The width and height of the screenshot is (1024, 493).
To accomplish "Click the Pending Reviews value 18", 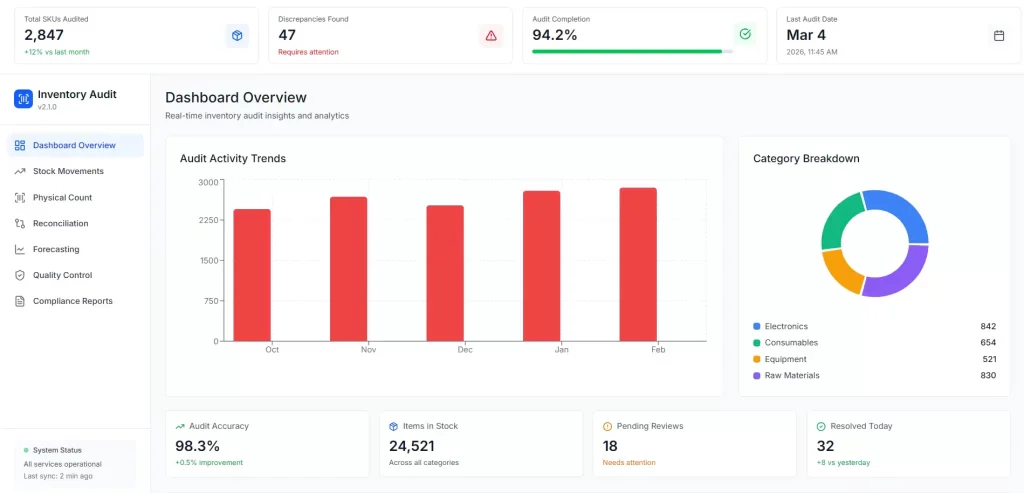I will (610, 447).
